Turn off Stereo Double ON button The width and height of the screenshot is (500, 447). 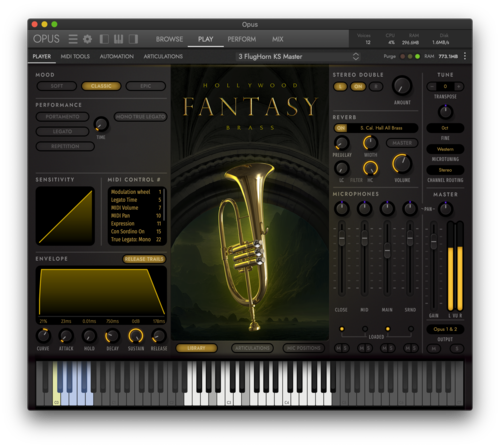(358, 87)
